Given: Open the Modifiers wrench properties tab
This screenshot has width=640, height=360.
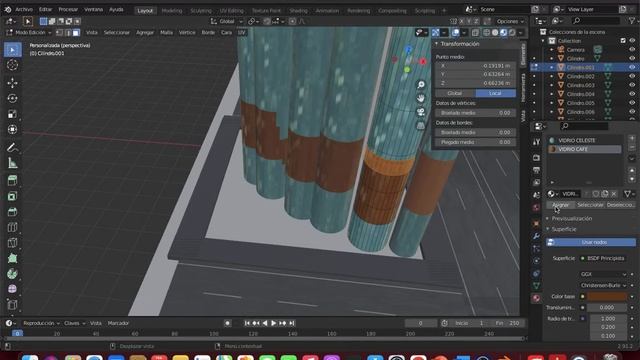Looking at the screenshot, I should [536, 236].
